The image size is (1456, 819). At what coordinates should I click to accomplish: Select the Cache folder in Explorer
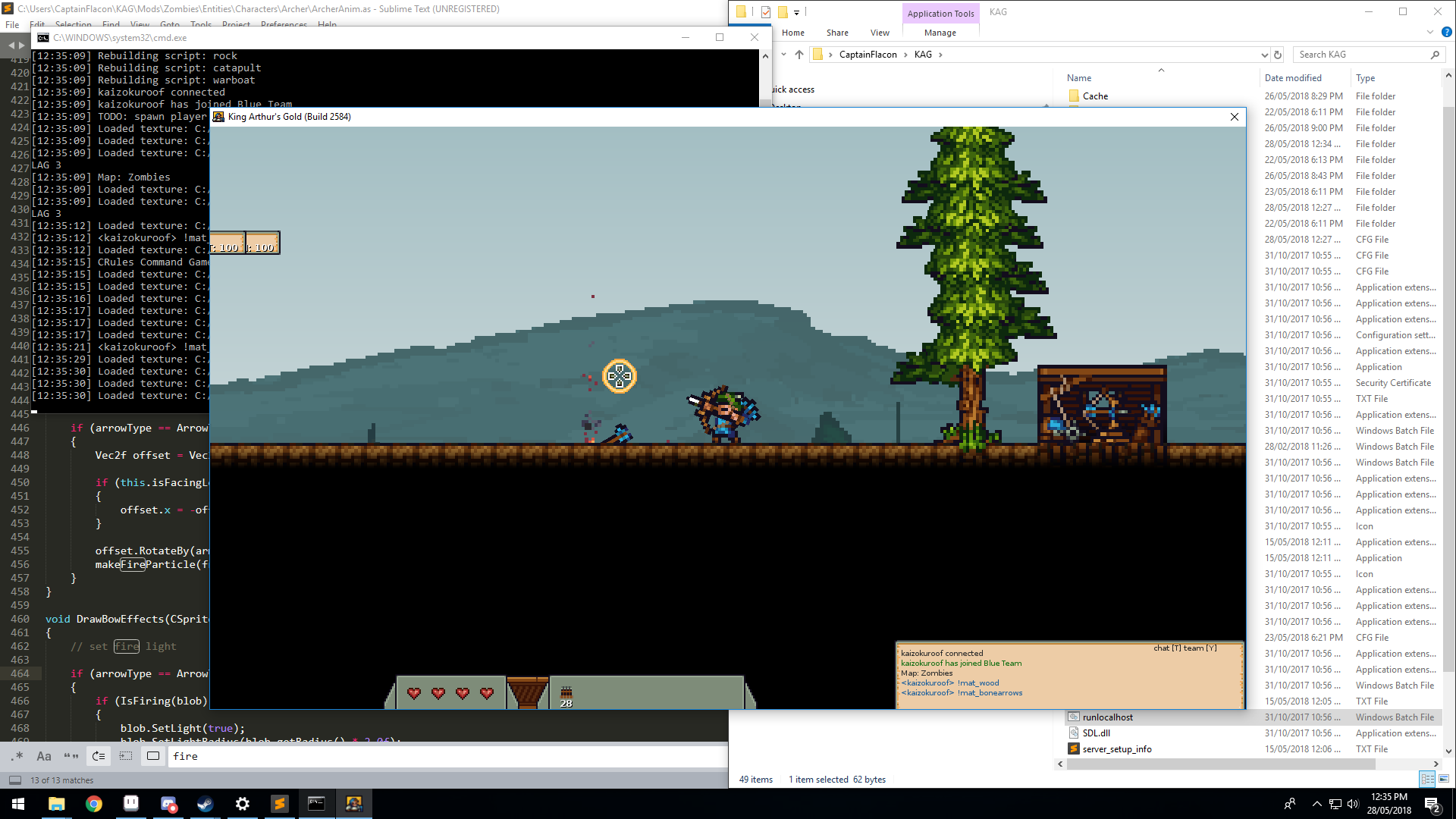coord(1094,96)
